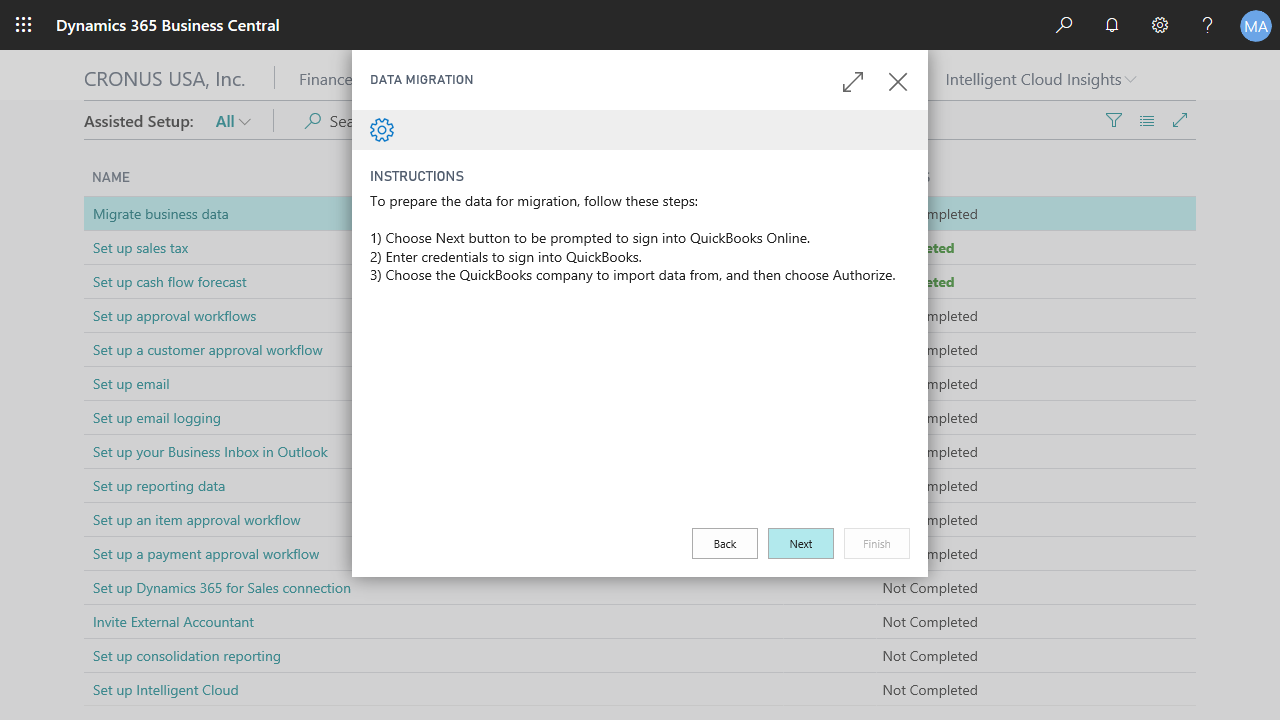Click the search magnifier in top bar
The image size is (1280, 720).
tap(1064, 25)
